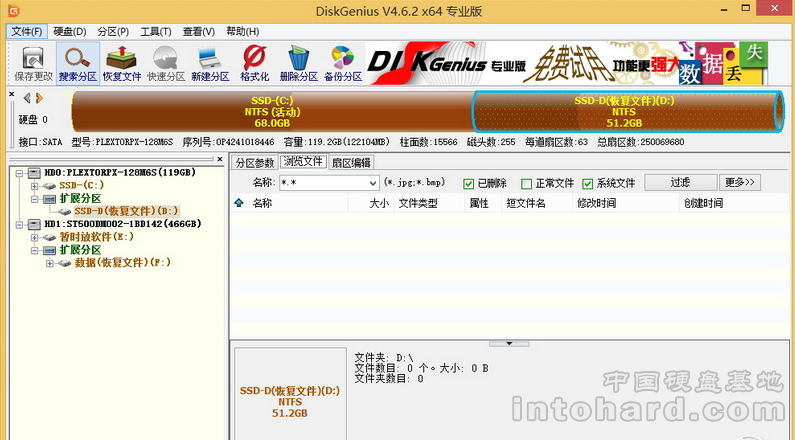Select SSD-(C:) in the disk tree
Image resolution: width=795 pixels, height=440 pixels.
[x=81, y=186]
